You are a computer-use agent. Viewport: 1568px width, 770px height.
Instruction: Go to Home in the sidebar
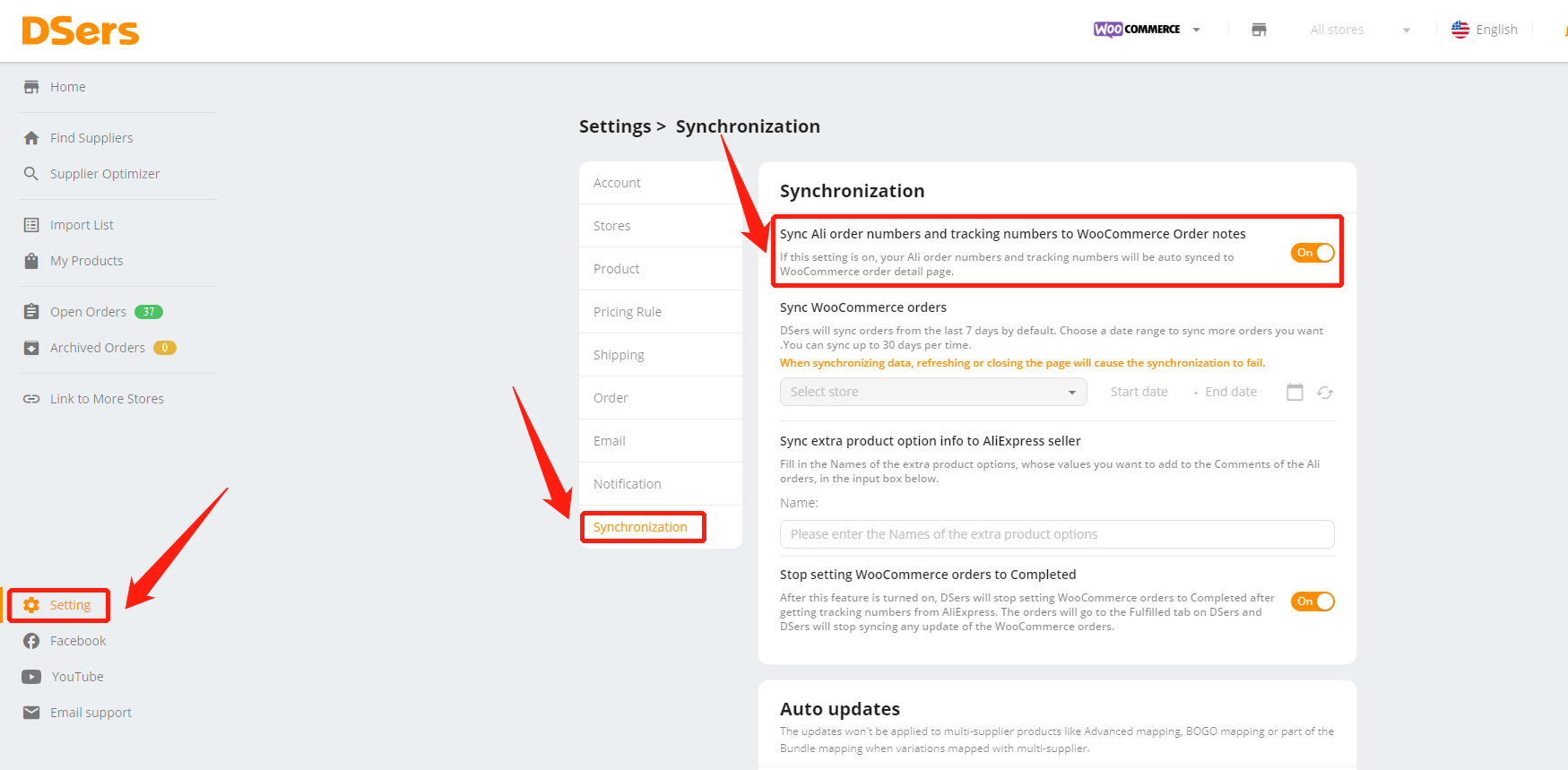point(68,87)
